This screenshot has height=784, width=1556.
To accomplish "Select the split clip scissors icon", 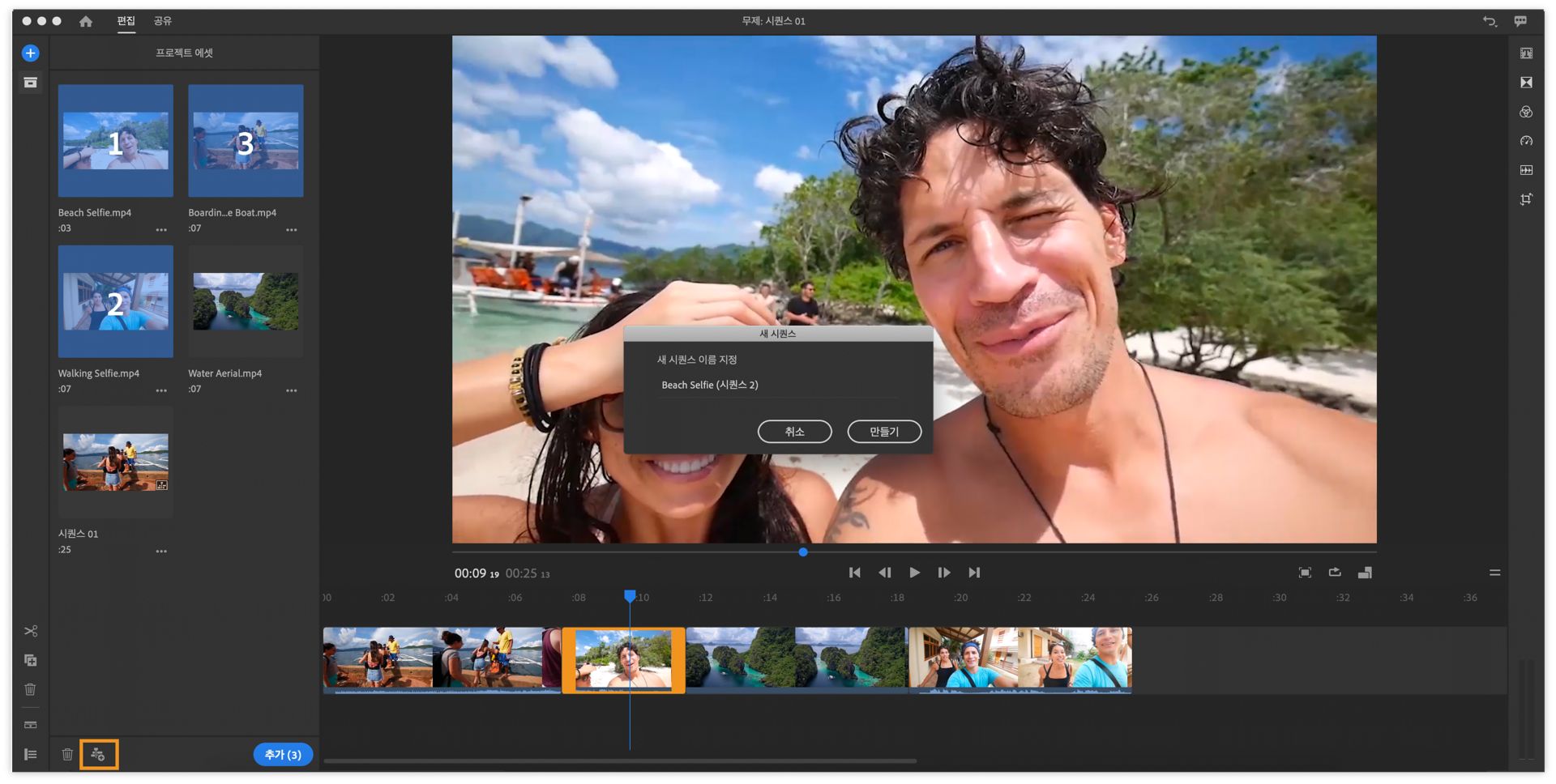I will coord(30,631).
